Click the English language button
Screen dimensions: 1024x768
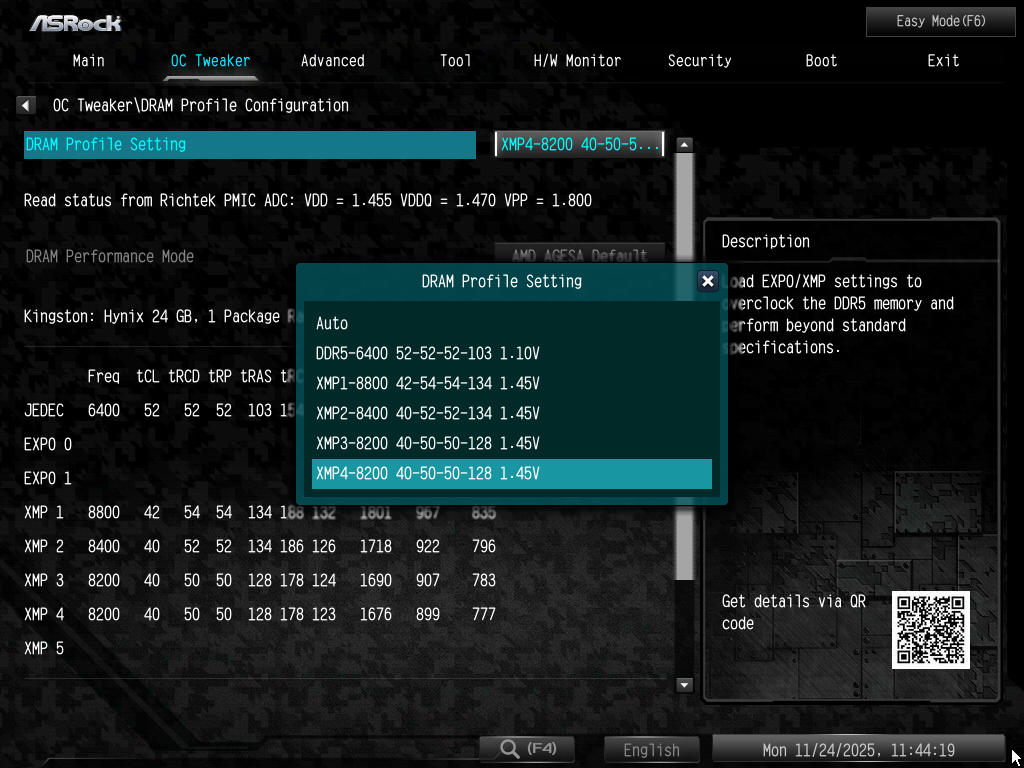click(651, 749)
